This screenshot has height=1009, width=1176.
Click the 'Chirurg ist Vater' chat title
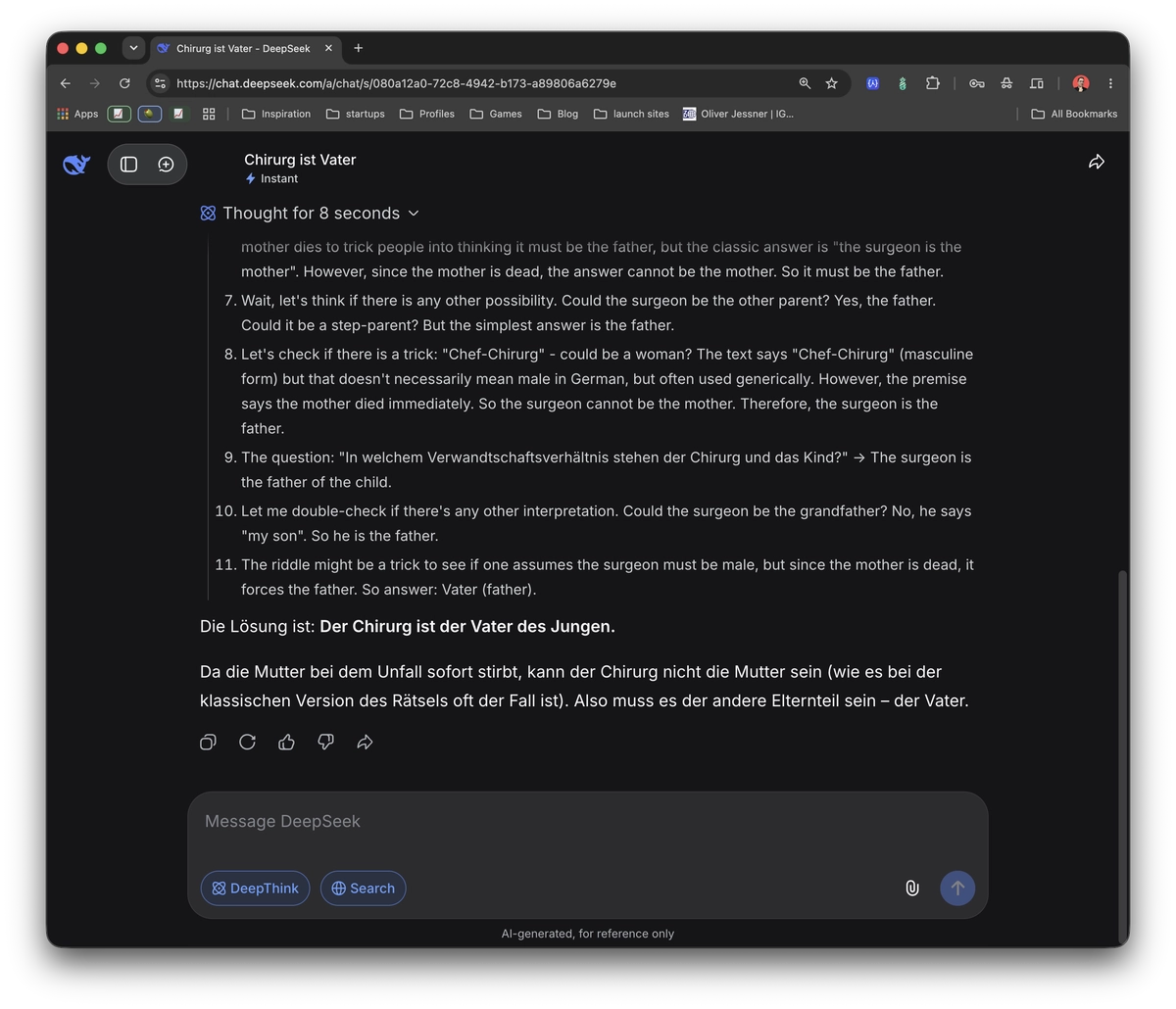300,160
